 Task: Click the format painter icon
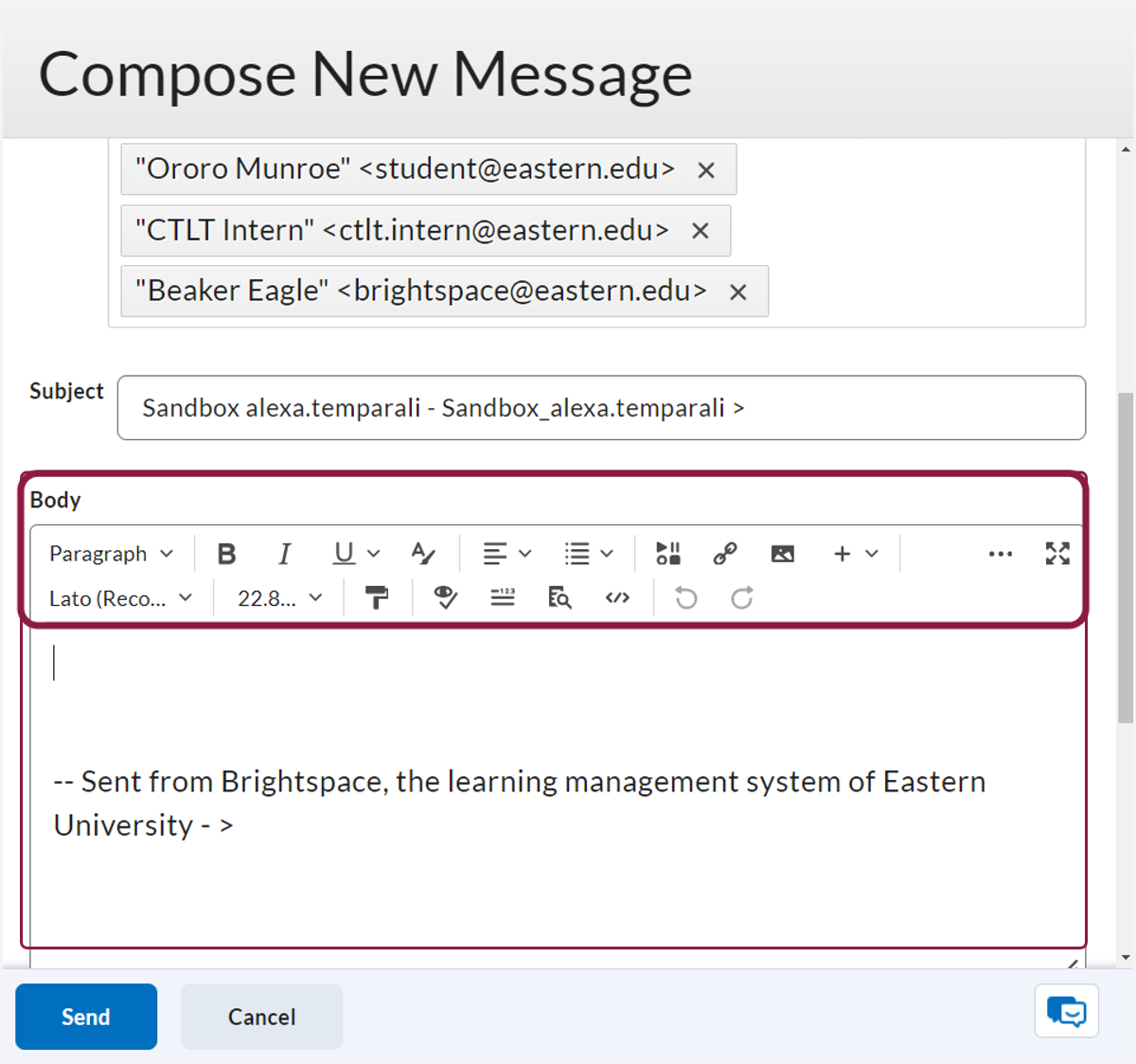[377, 598]
